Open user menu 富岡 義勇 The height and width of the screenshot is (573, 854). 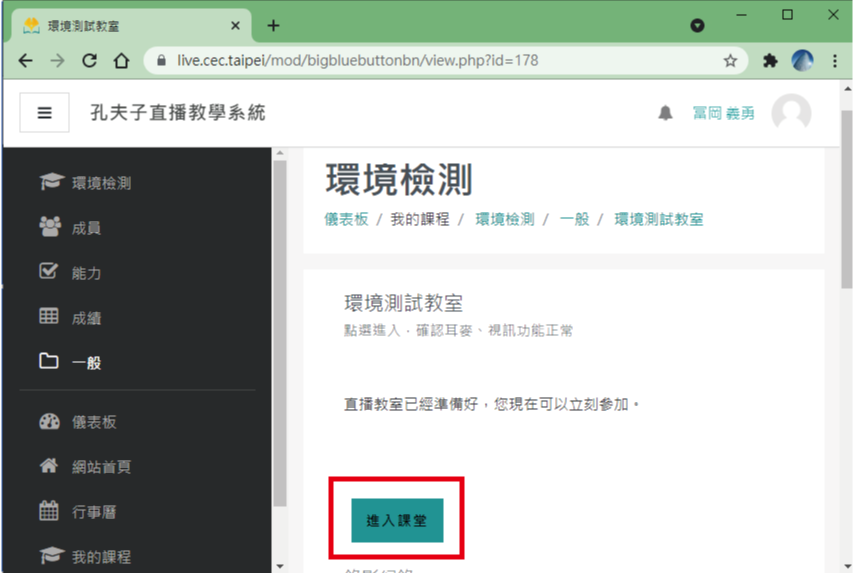(x=723, y=113)
